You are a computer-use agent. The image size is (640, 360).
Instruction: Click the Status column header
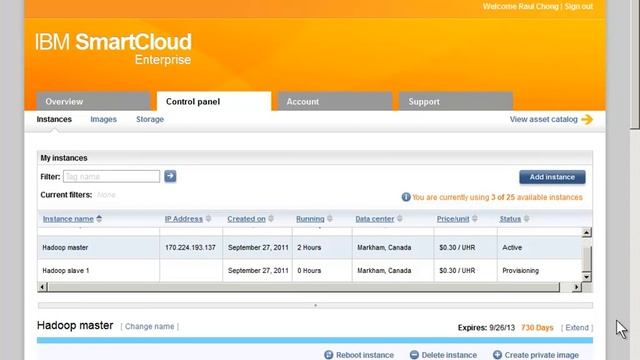[x=510, y=219]
